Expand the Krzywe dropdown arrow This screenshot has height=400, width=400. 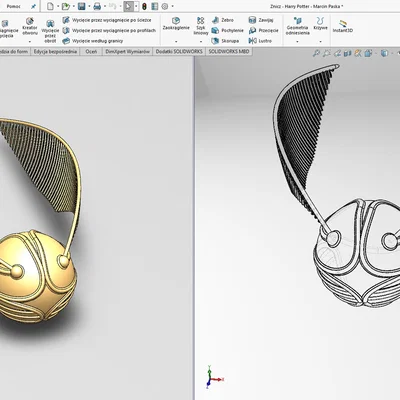(x=320, y=42)
